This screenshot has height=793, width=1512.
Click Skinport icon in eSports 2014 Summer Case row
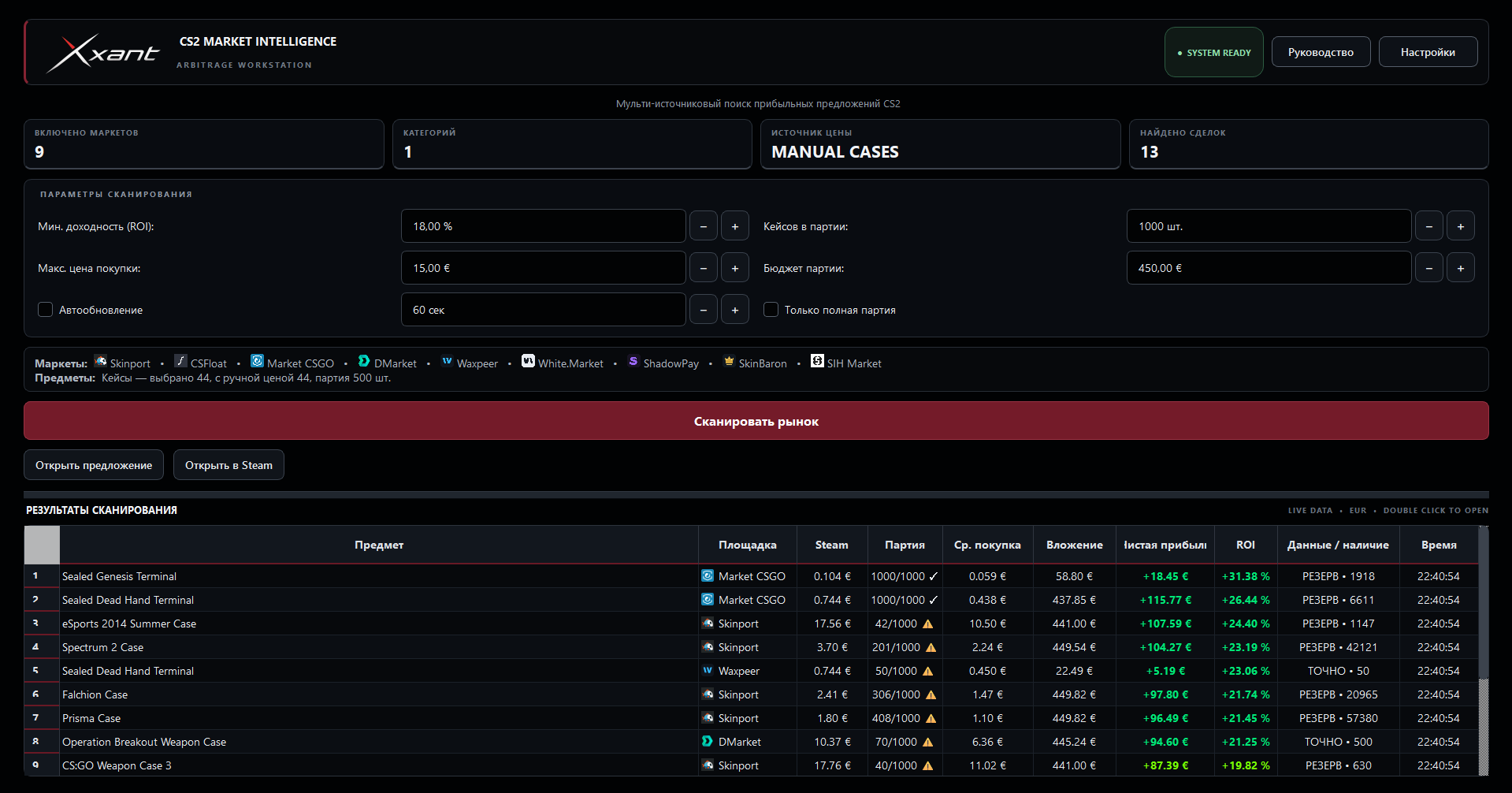coord(708,624)
